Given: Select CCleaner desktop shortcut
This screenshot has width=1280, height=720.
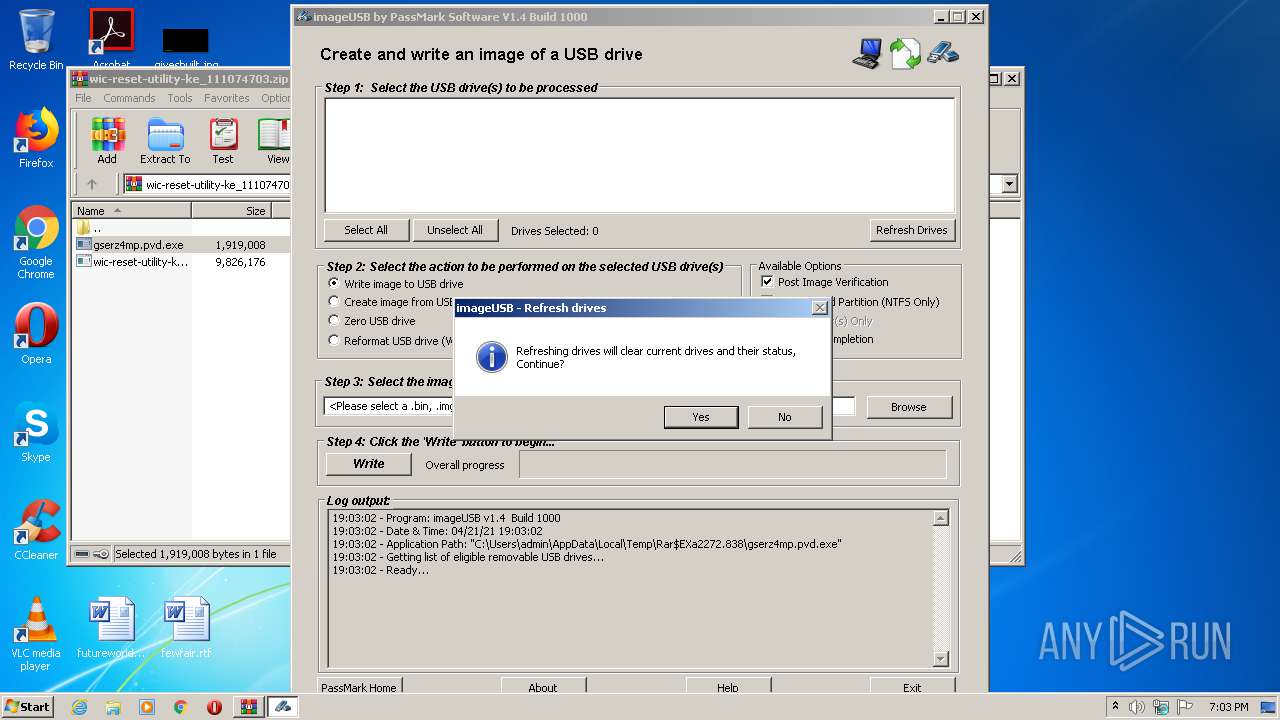Looking at the screenshot, I should (x=36, y=530).
